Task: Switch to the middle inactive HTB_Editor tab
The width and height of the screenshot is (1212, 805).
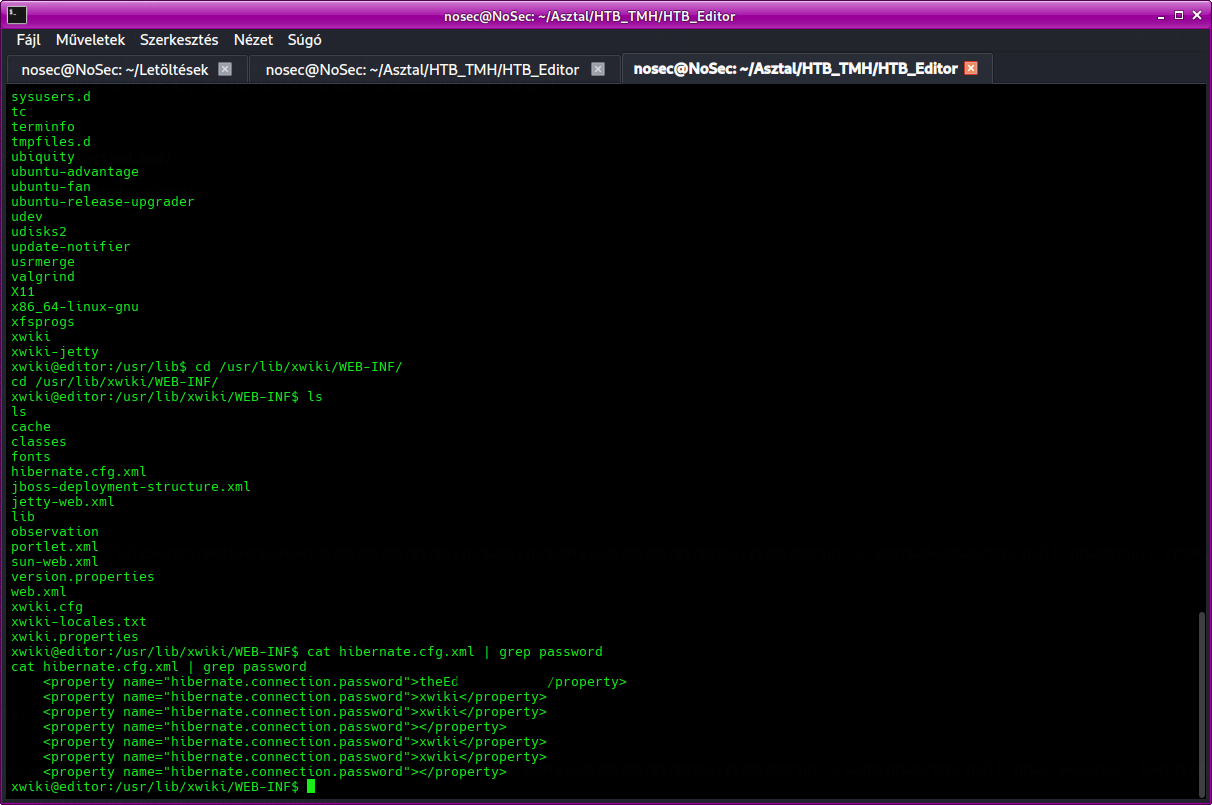Action: point(422,69)
